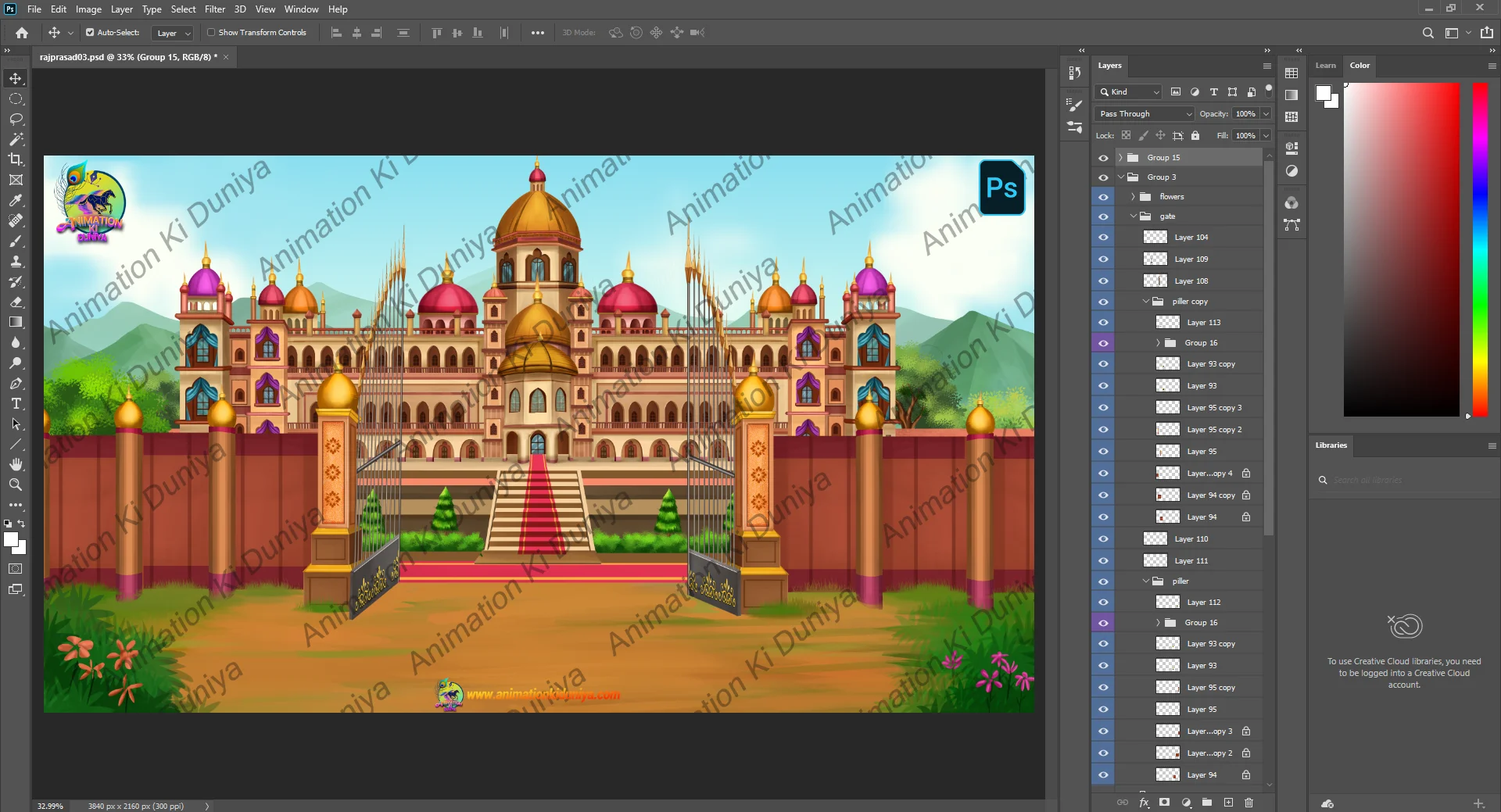Switch to the Learn tab
1501x812 pixels.
[1325, 66]
